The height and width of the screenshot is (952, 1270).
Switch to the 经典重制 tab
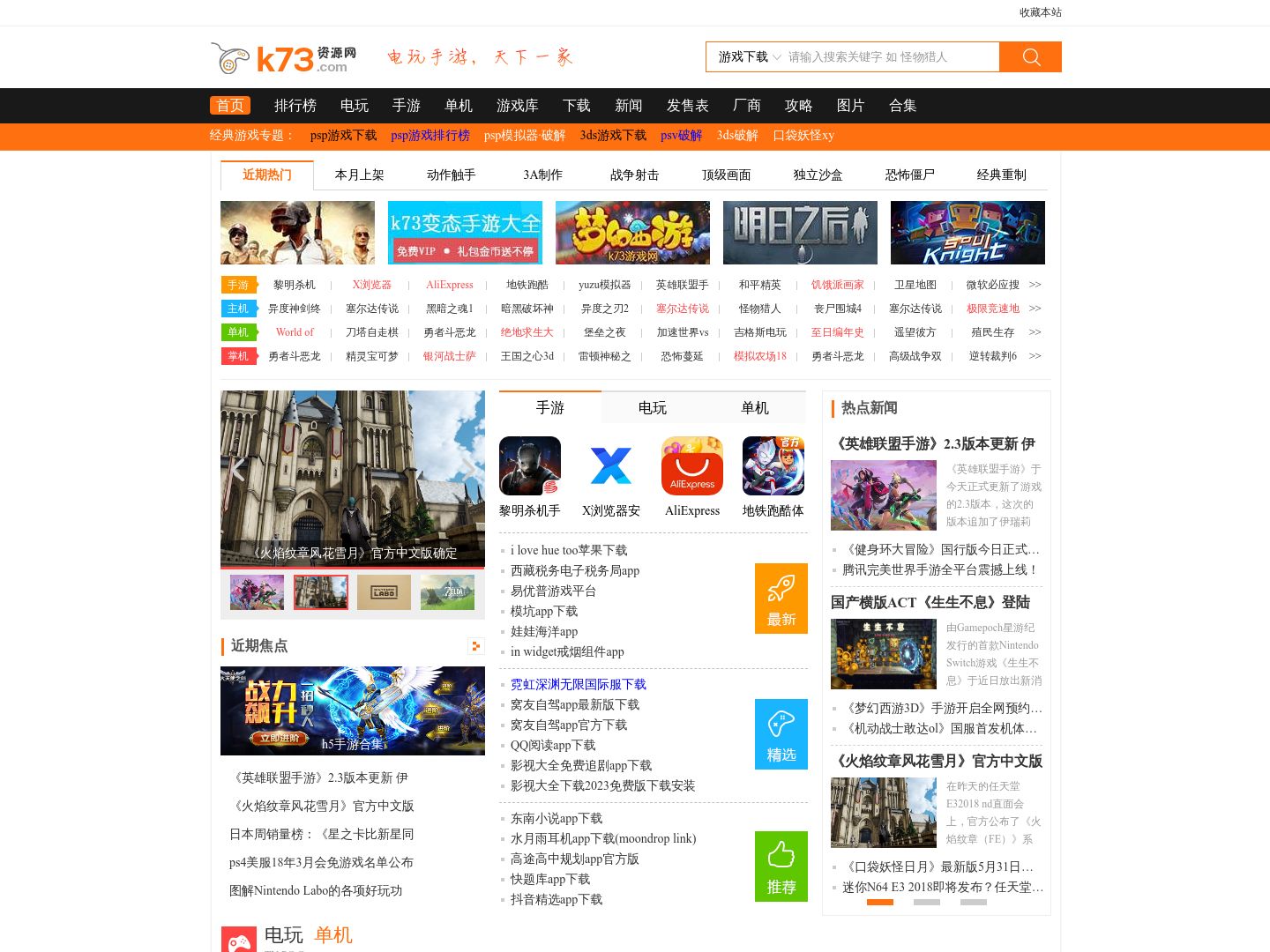(x=1002, y=175)
